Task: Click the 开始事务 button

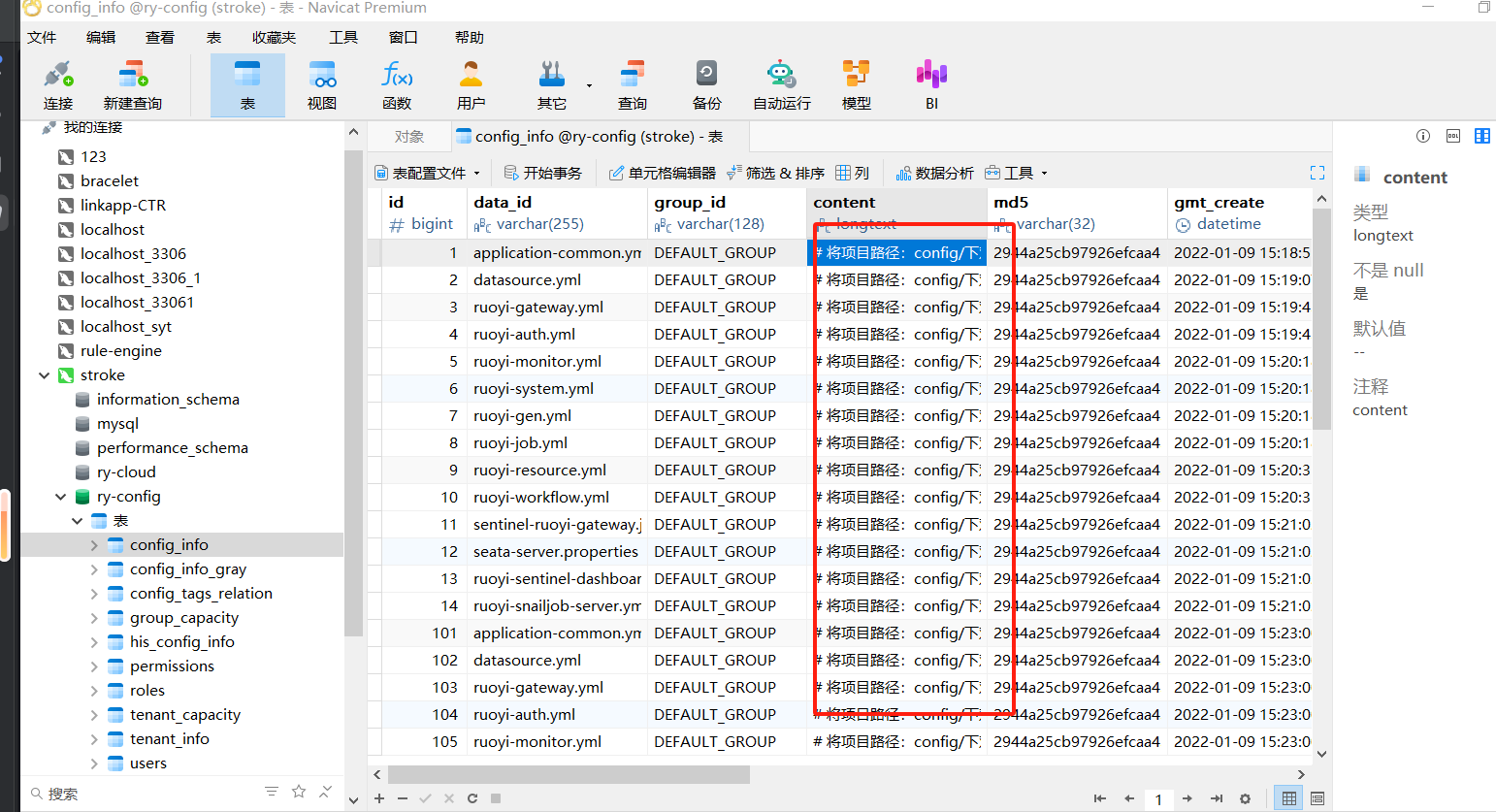Action: [x=543, y=173]
